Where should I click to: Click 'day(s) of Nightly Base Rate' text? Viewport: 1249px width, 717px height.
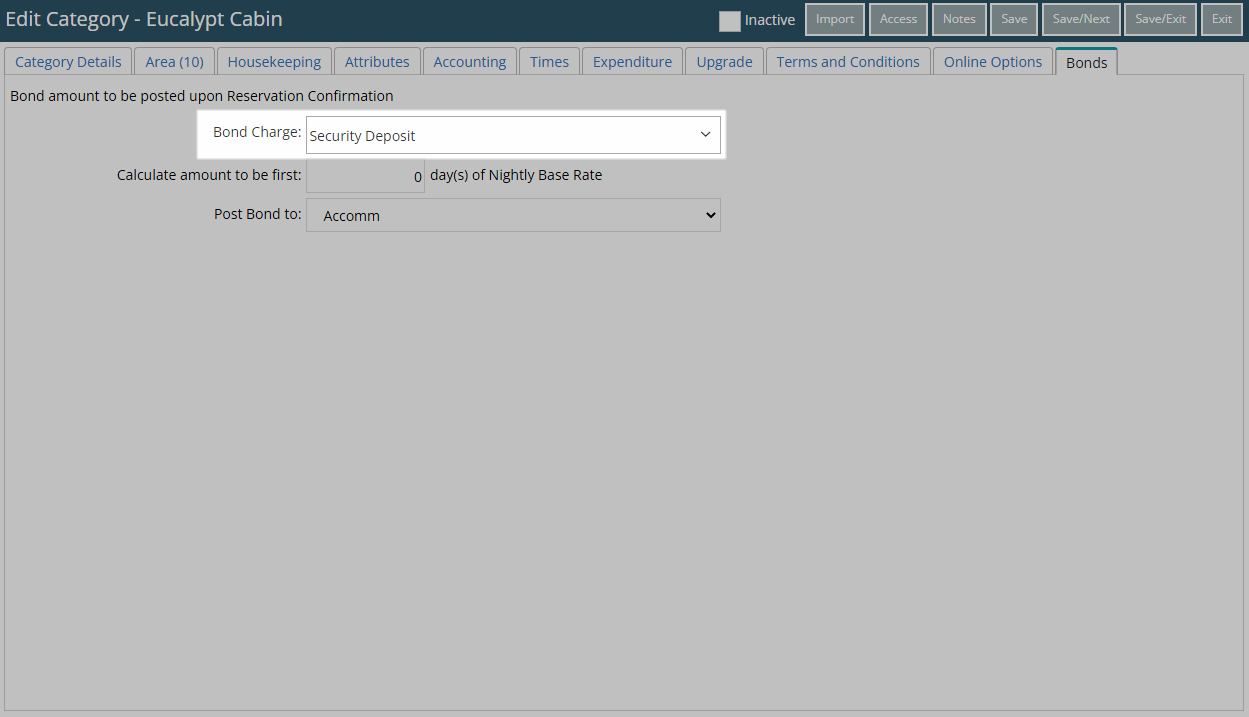pyautogui.click(x=516, y=174)
